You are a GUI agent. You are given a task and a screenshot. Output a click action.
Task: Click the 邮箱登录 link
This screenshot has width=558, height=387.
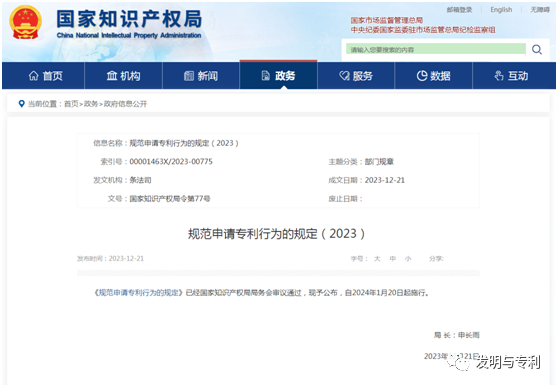pos(459,10)
